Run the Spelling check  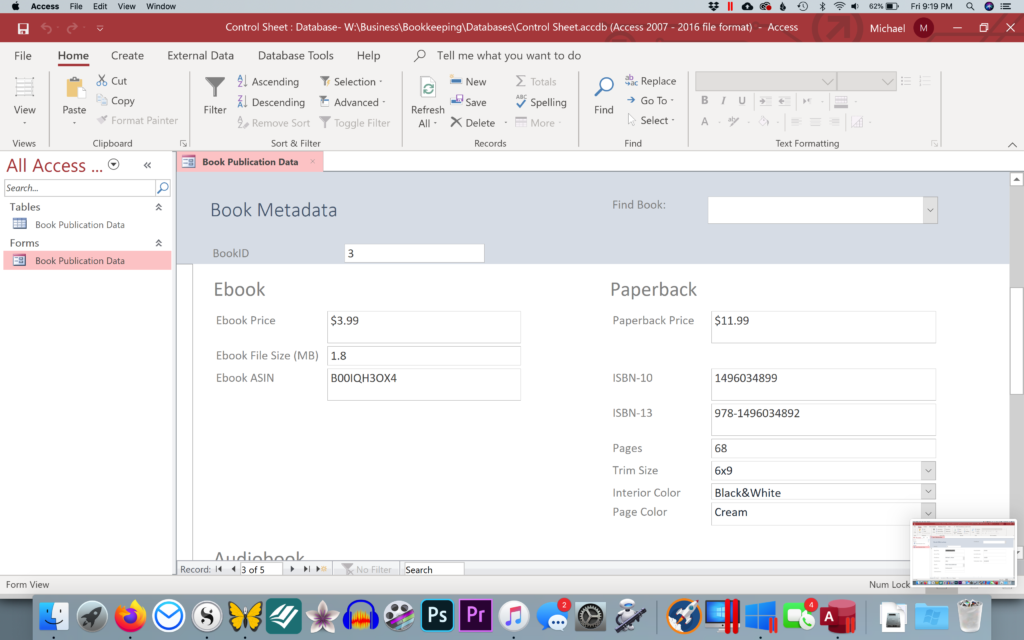click(541, 103)
